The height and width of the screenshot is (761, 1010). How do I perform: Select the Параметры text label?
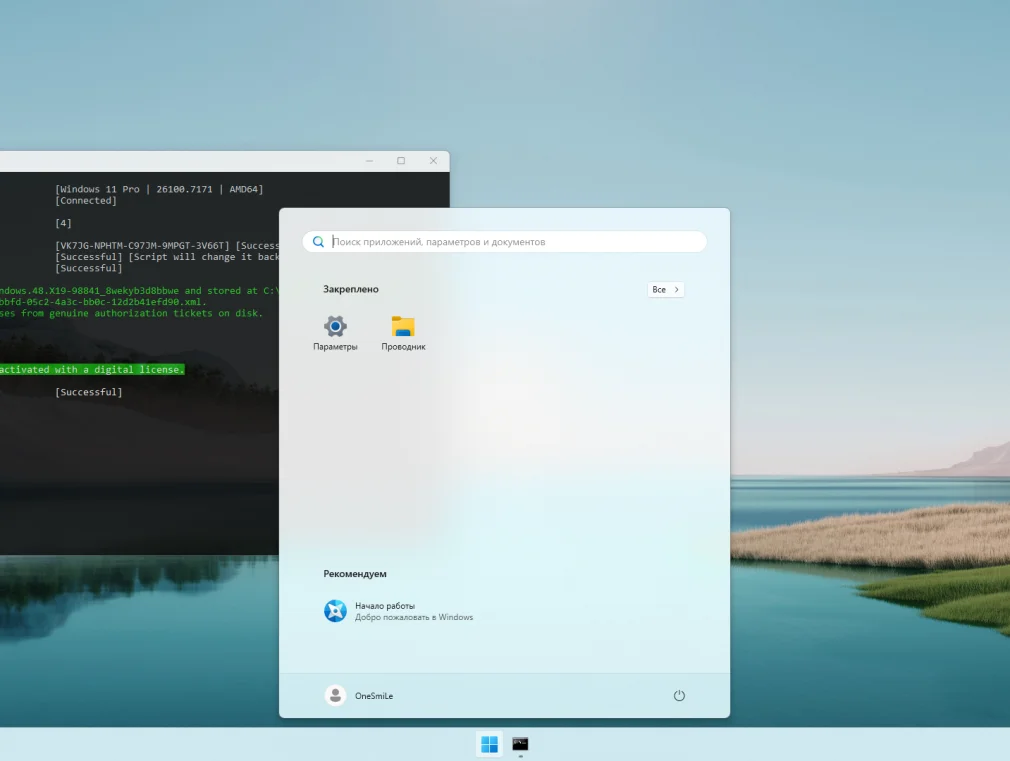click(x=335, y=347)
